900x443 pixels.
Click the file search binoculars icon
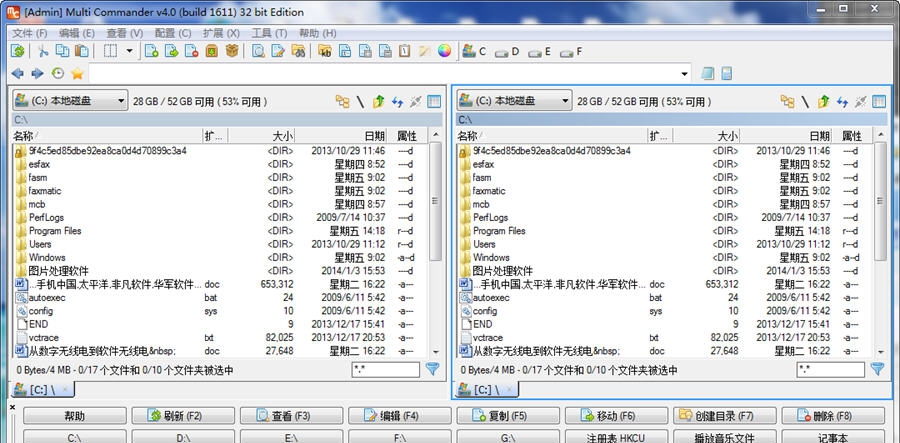coord(298,51)
